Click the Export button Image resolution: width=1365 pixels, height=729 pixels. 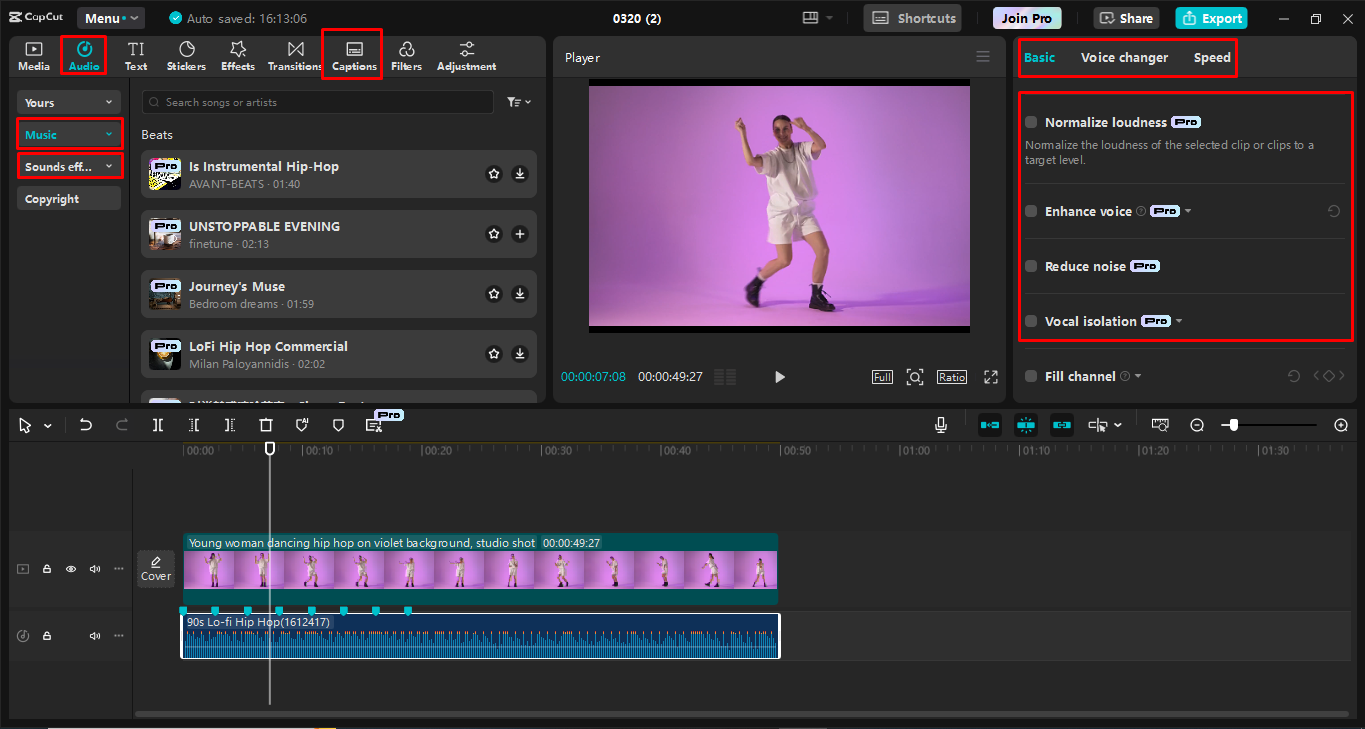click(x=1211, y=18)
